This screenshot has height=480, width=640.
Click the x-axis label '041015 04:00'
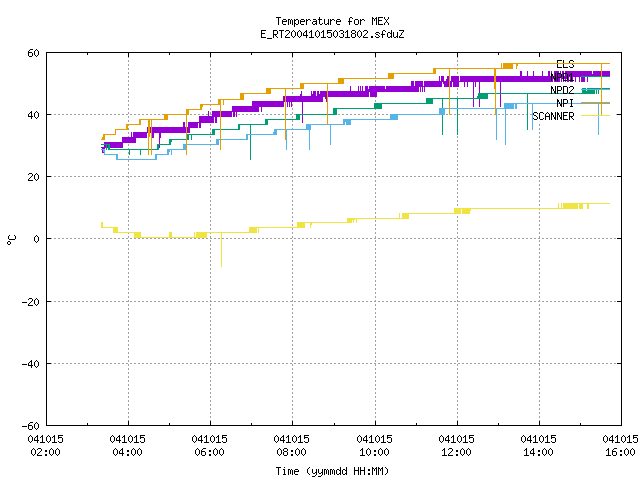pos(127,446)
